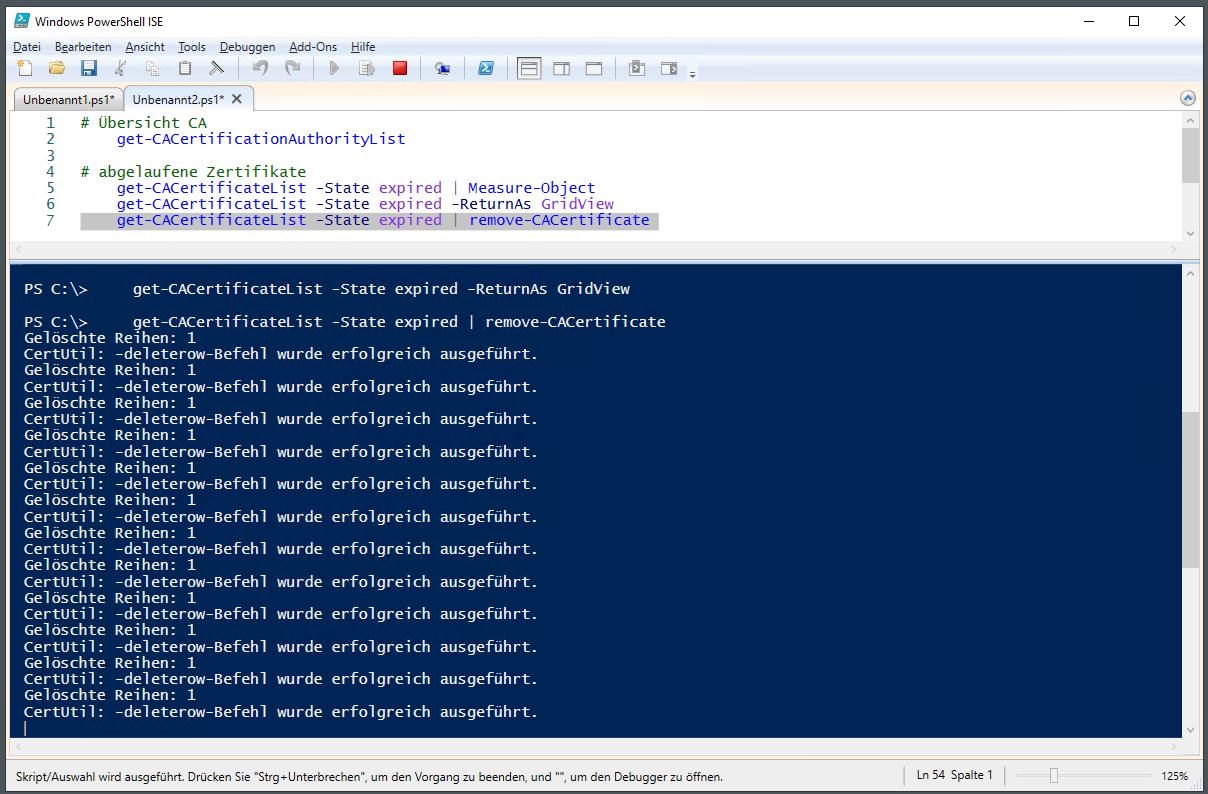Click the Undo arrow icon
The image size is (1208, 794).
pyautogui.click(x=260, y=68)
